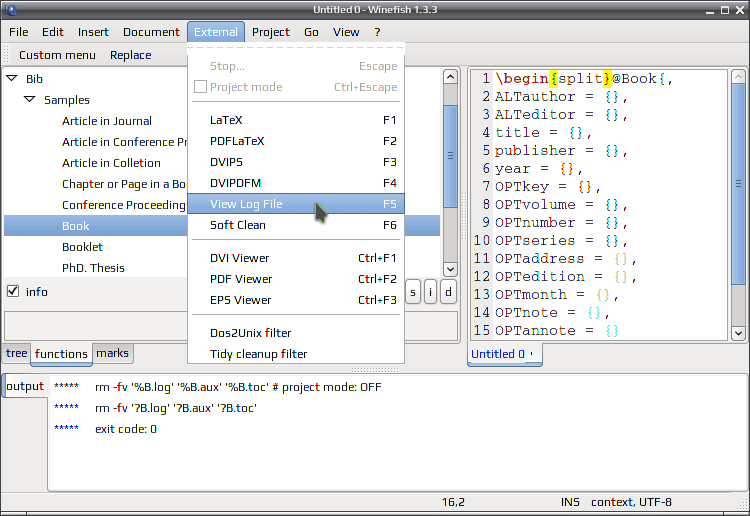Screen dimensions: 750x516
Task: Switch to the functions tab
Action: [61, 354]
